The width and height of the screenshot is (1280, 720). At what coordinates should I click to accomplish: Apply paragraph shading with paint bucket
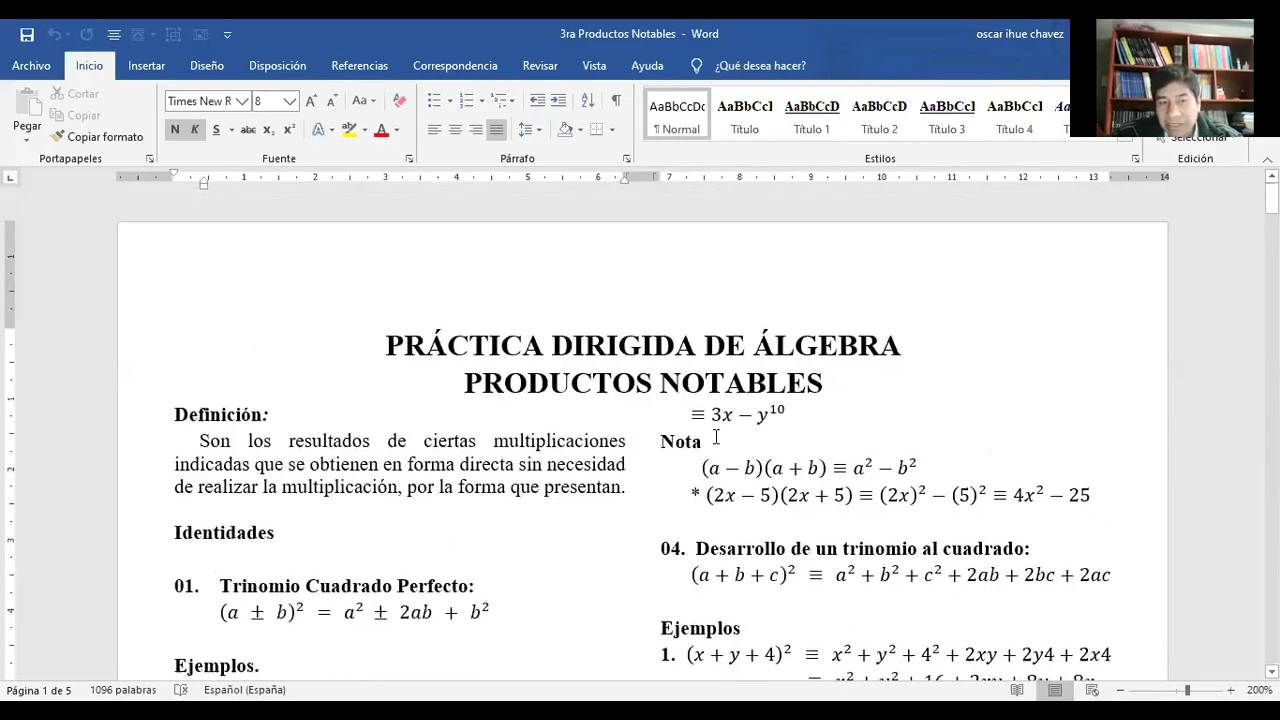565,130
